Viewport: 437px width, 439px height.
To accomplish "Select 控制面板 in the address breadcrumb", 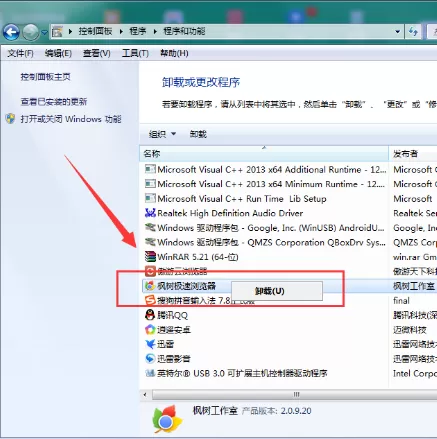I will pos(95,31).
